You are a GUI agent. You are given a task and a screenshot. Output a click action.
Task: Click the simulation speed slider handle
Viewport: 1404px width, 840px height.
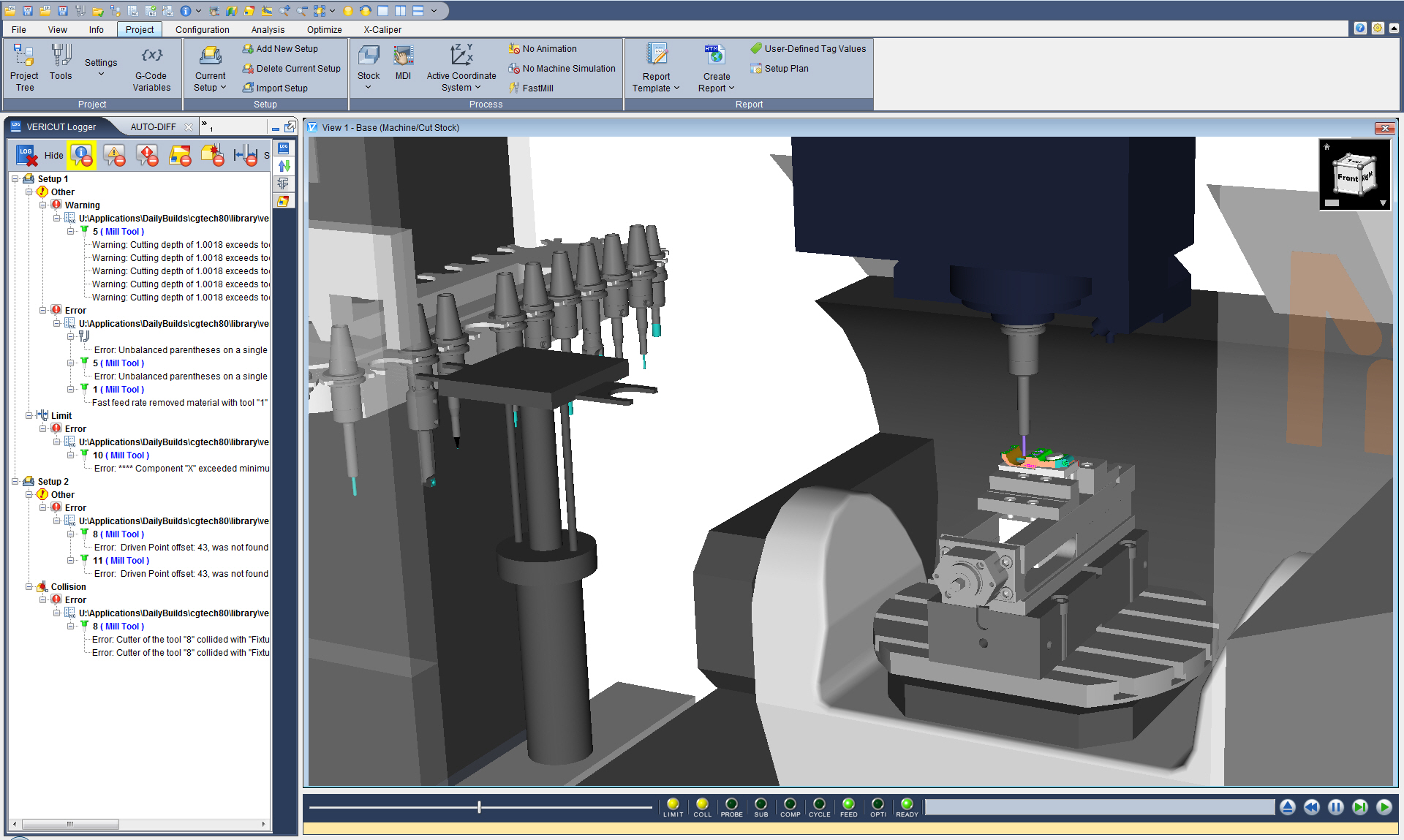point(480,807)
